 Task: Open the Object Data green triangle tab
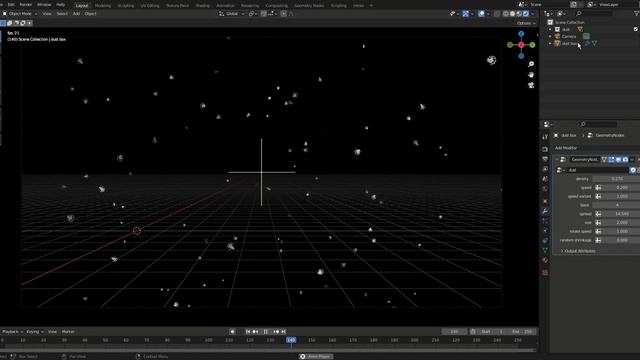(x=545, y=250)
